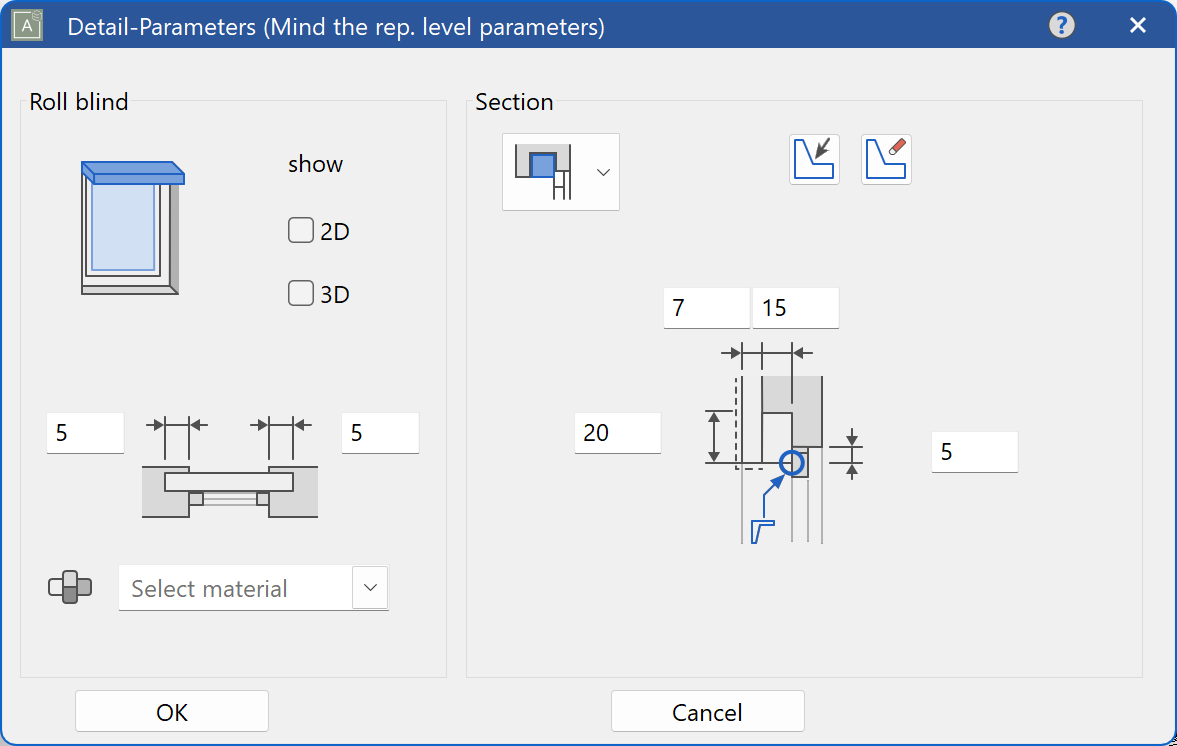The image size is (1177, 746).
Task: Click the blue insertion point circle in section diagram
Action: [x=791, y=463]
